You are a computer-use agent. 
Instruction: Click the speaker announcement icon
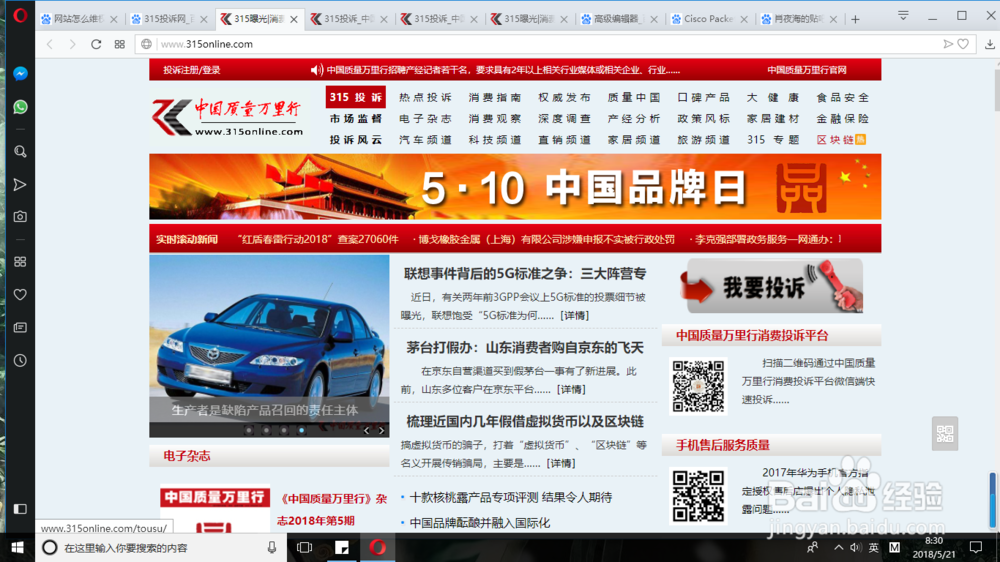coord(316,70)
